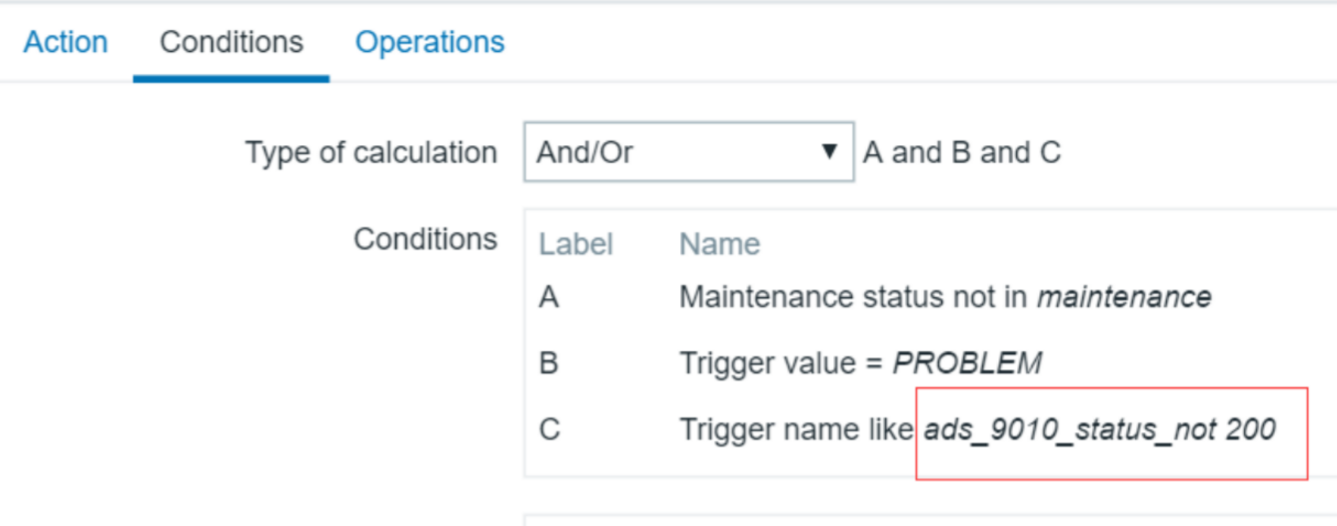Click the 'Type of calculation' label
The image size is (1337, 526).
click(x=370, y=152)
